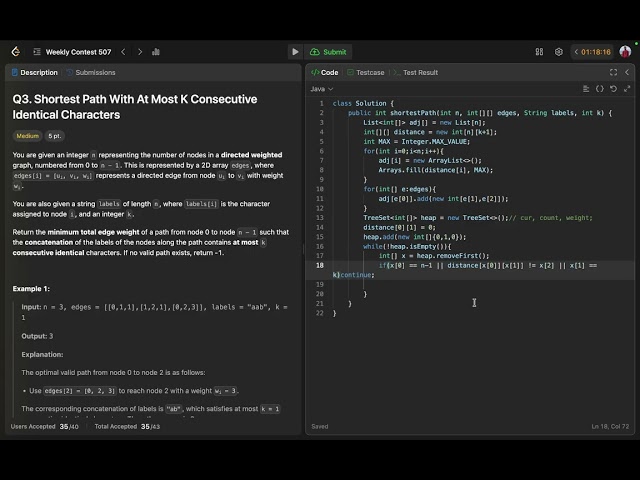Submit the solution
The width and height of the screenshot is (640, 480).
(329, 52)
